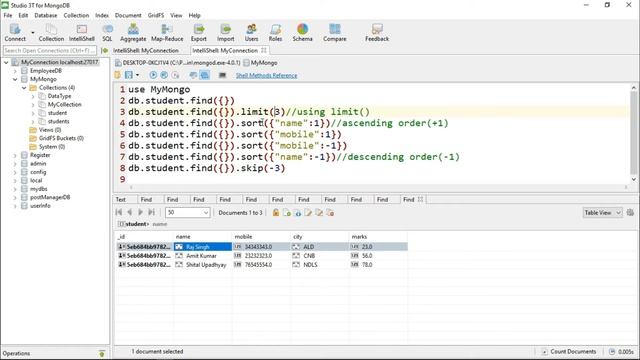640x360 pixels.
Task: Close the active IntelliShell tab
Action: click(x=264, y=50)
